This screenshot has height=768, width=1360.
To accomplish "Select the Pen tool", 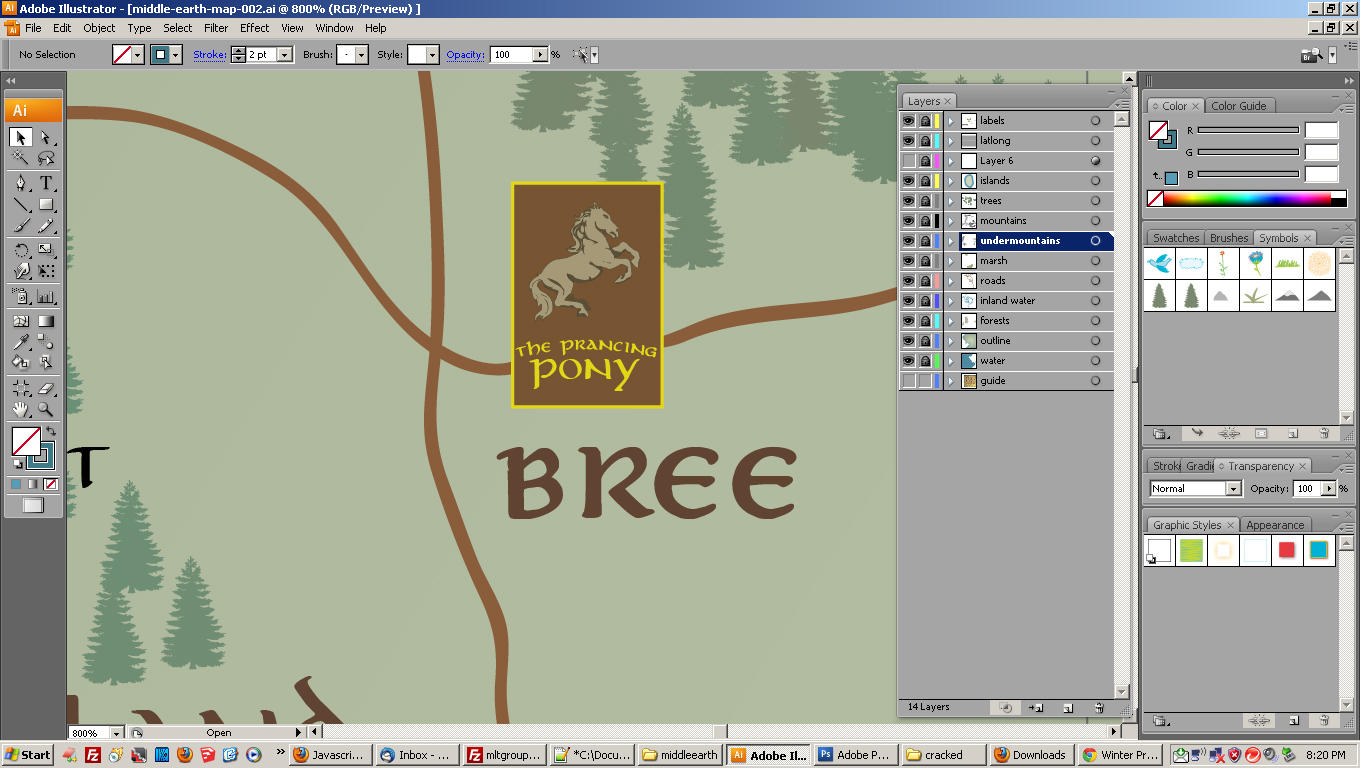I will coord(21,183).
